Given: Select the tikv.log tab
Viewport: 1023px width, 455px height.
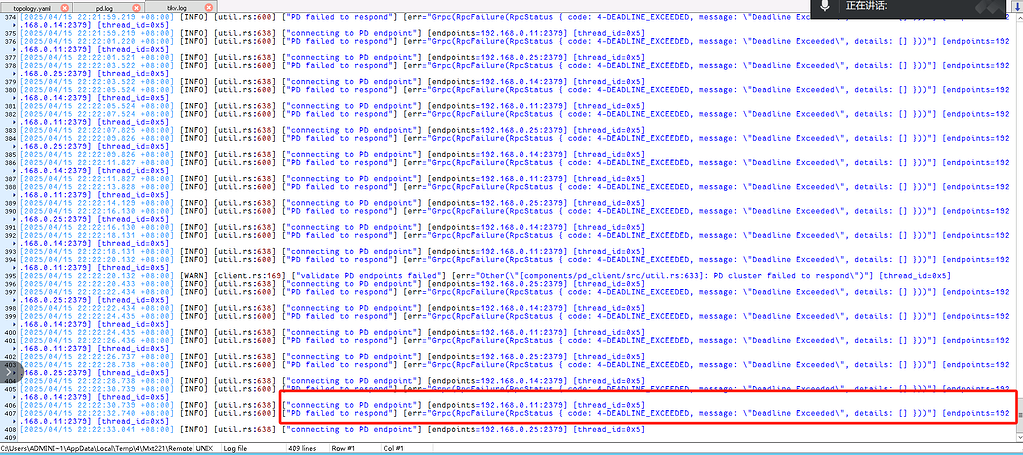Looking at the screenshot, I should (176, 8).
